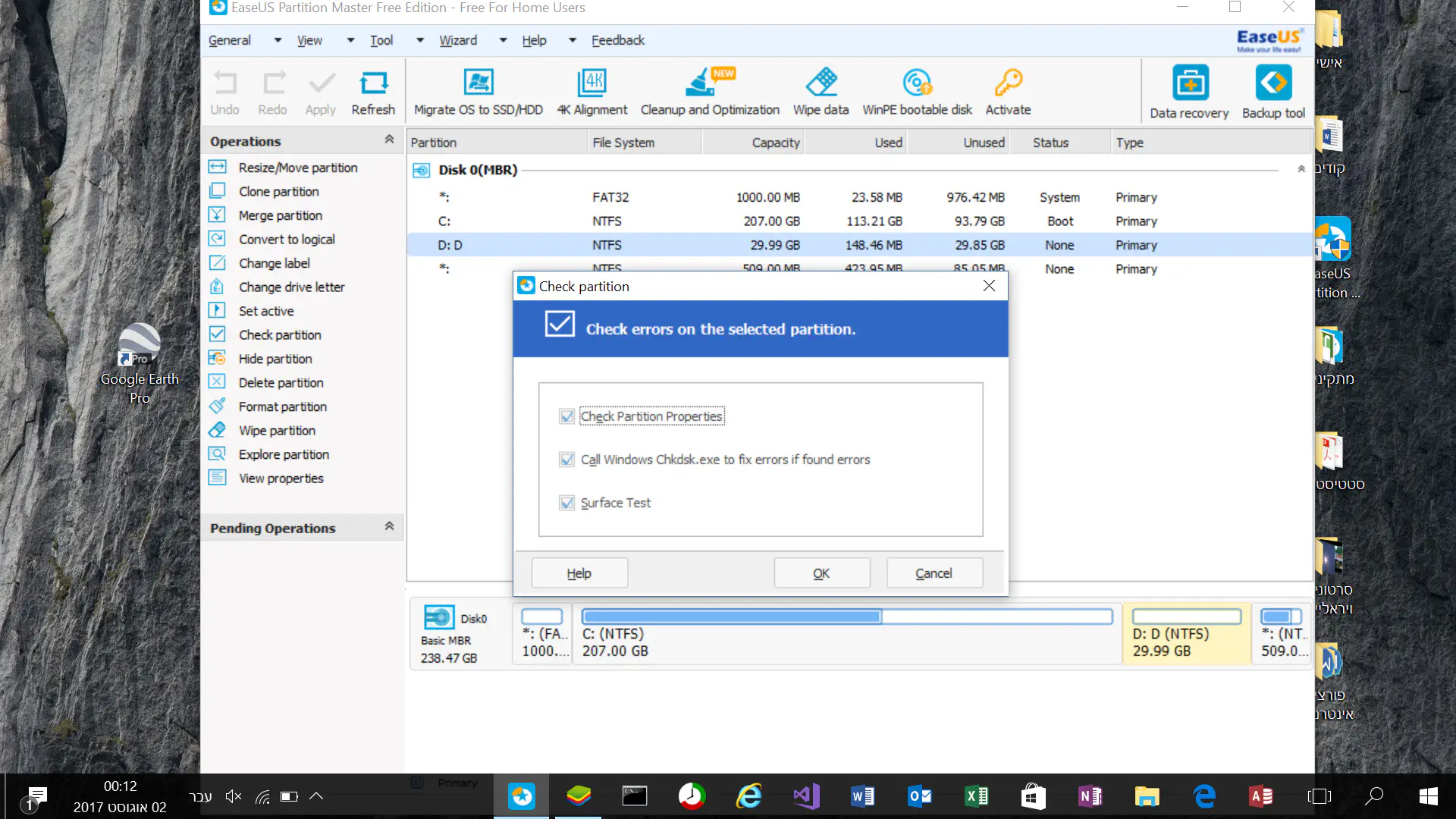Toggle Call Windows Chkdsk.exe checkbox
This screenshot has height=819, width=1456.
click(566, 460)
